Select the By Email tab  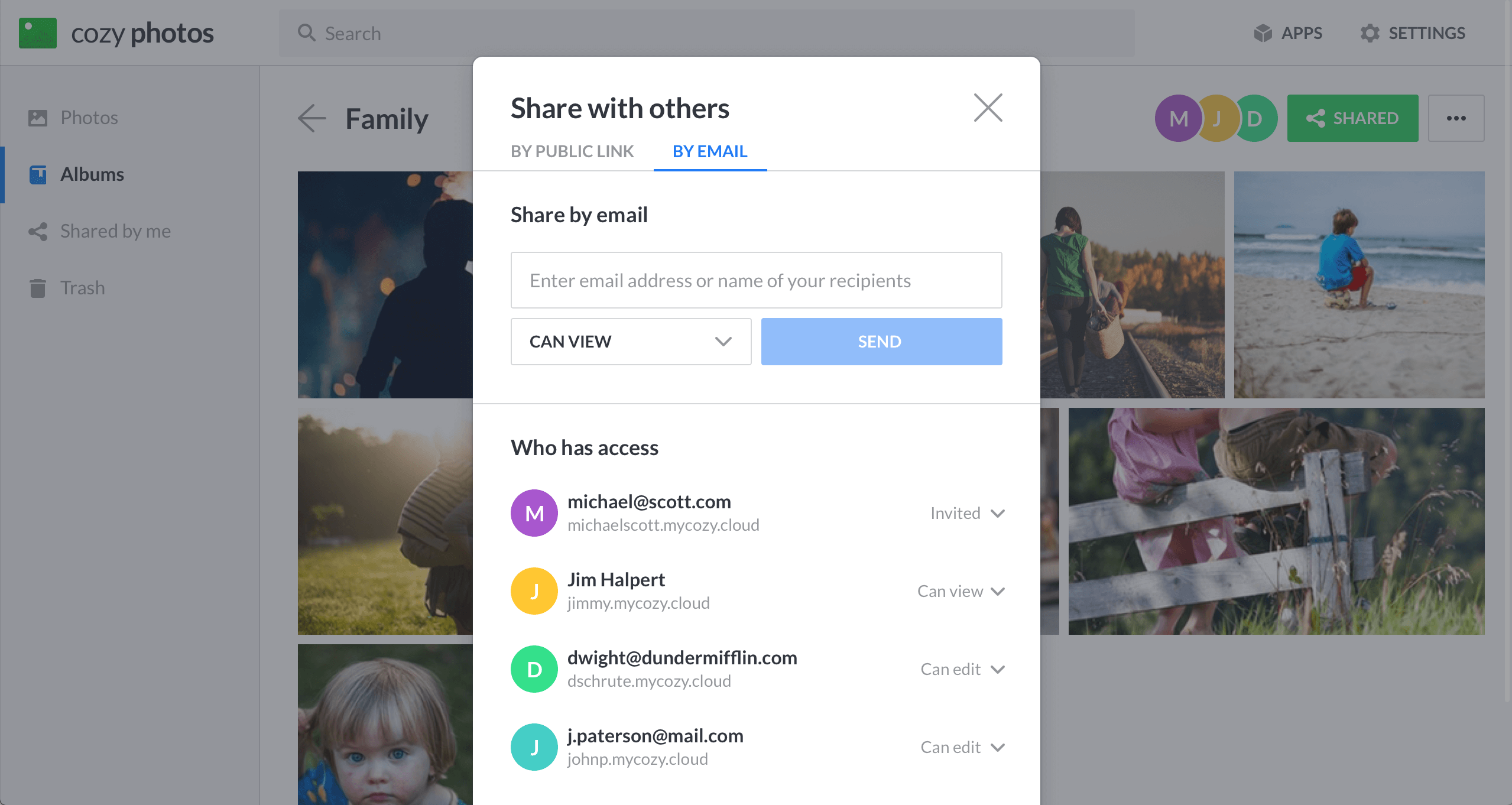[710, 151]
